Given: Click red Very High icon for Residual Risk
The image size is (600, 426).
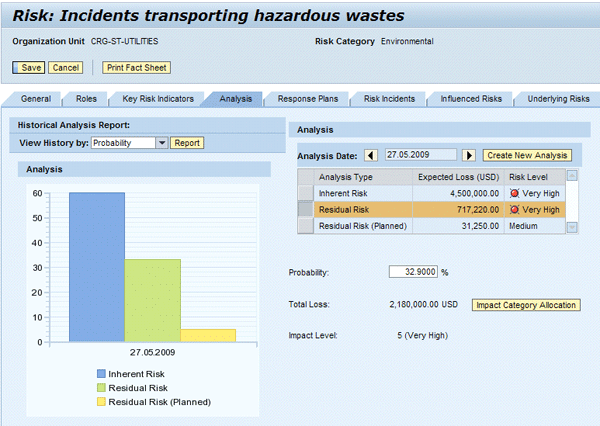Looking at the screenshot, I should 515,210.
